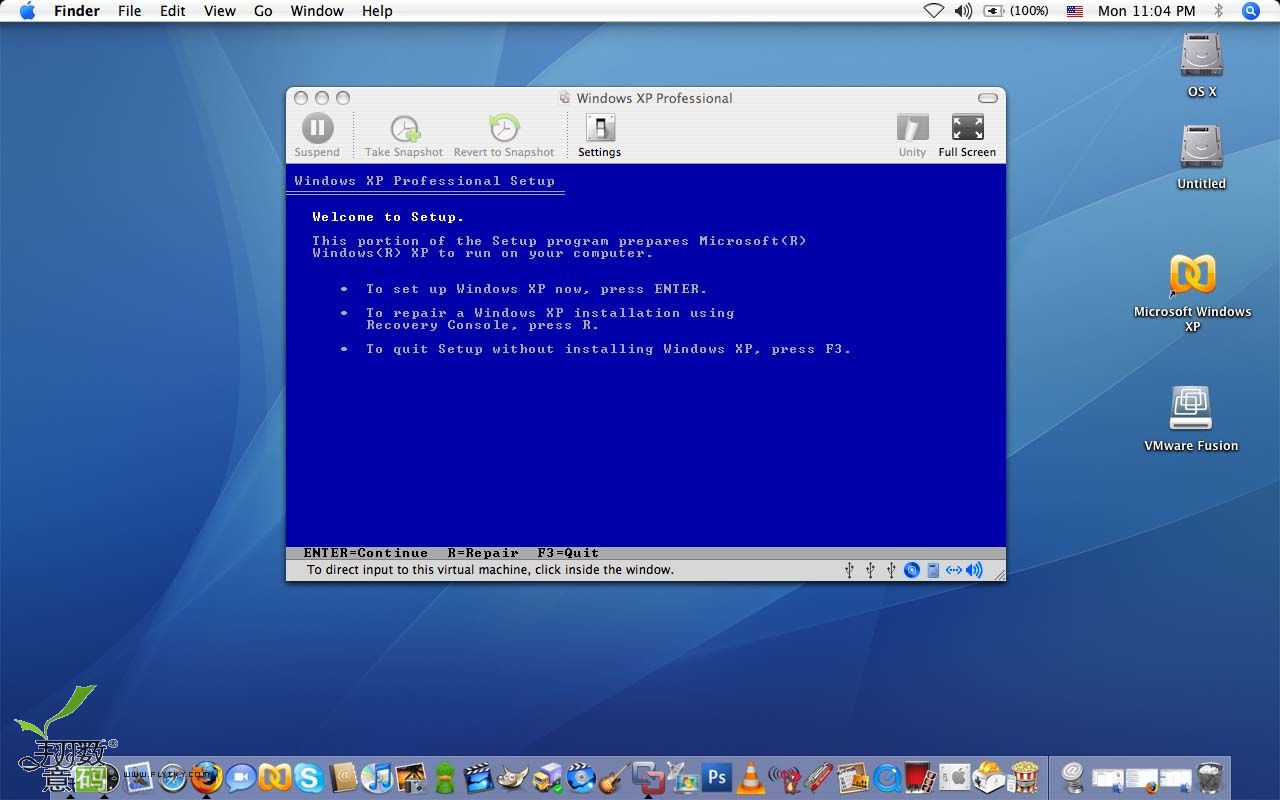
Task: Click the toolbar hide pill button
Action: coord(987,98)
